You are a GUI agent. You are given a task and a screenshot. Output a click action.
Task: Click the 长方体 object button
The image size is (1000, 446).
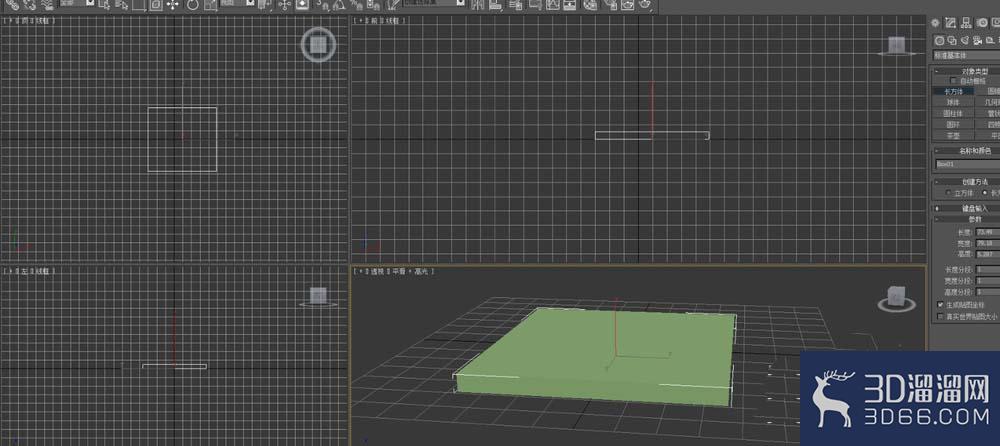[953, 91]
